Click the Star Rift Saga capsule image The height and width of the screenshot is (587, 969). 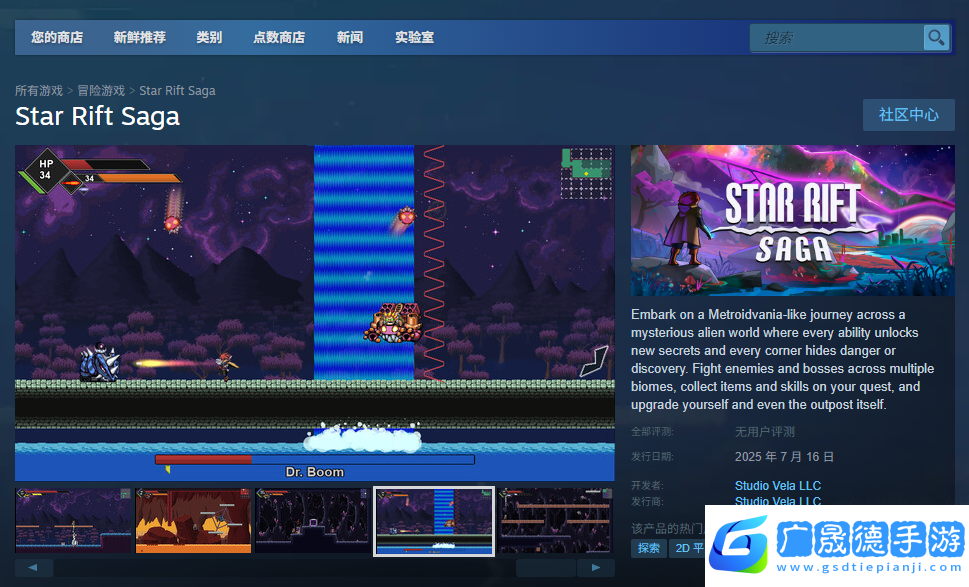(792, 220)
